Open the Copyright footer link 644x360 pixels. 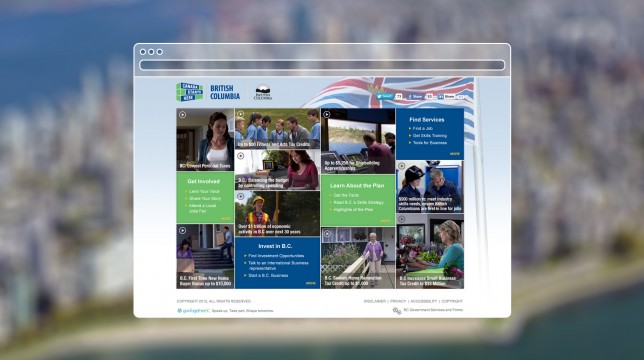point(452,301)
